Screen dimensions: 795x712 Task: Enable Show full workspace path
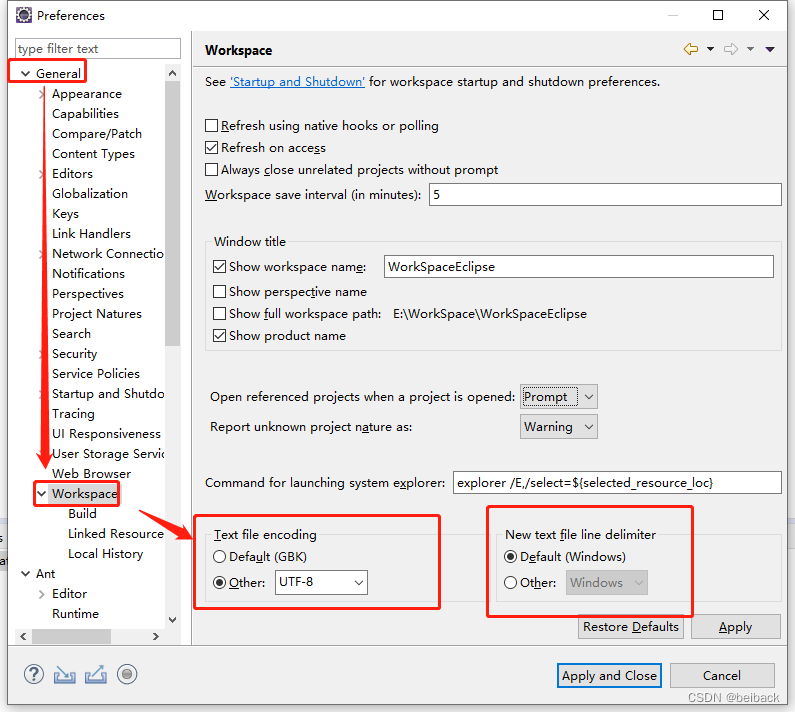(220, 314)
